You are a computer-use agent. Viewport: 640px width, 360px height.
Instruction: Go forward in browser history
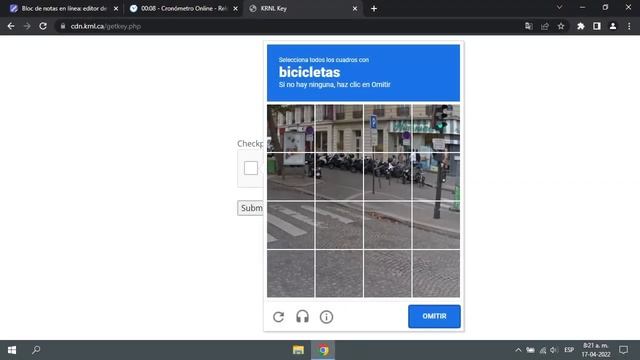tap(27, 26)
